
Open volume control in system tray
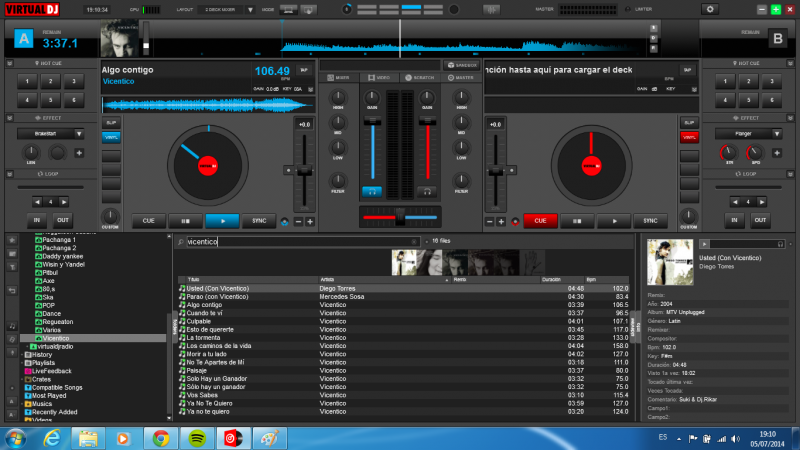point(735,439)
